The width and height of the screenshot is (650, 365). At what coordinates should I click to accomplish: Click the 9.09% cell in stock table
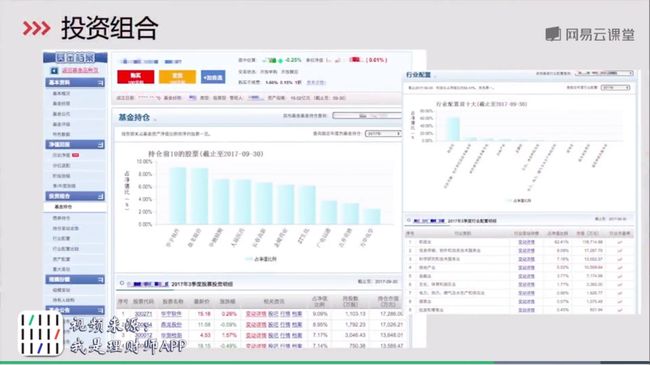[320, 314]
